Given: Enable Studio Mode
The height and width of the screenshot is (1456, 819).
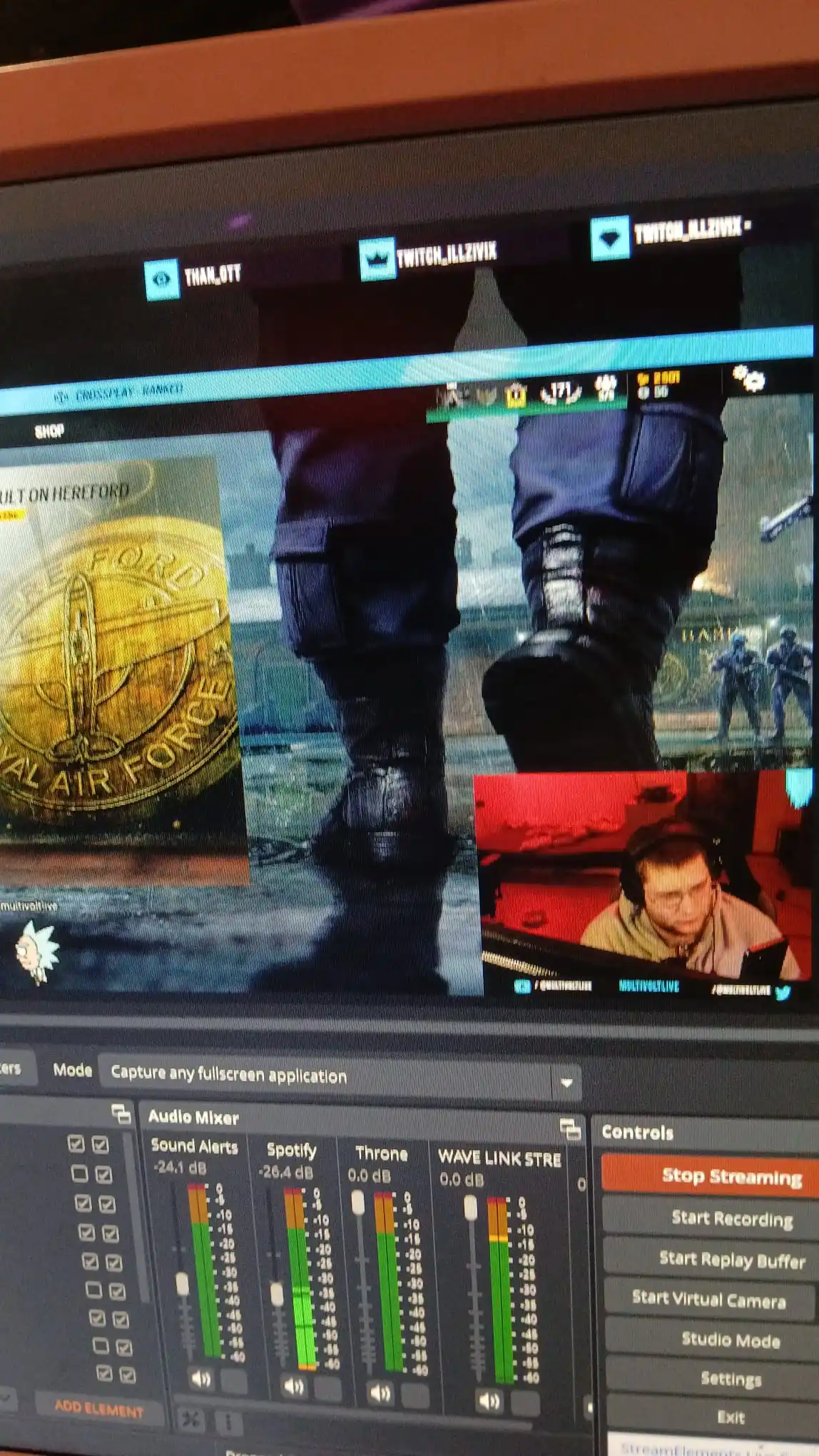Looking at the screenshot, I should [714, 1339].
